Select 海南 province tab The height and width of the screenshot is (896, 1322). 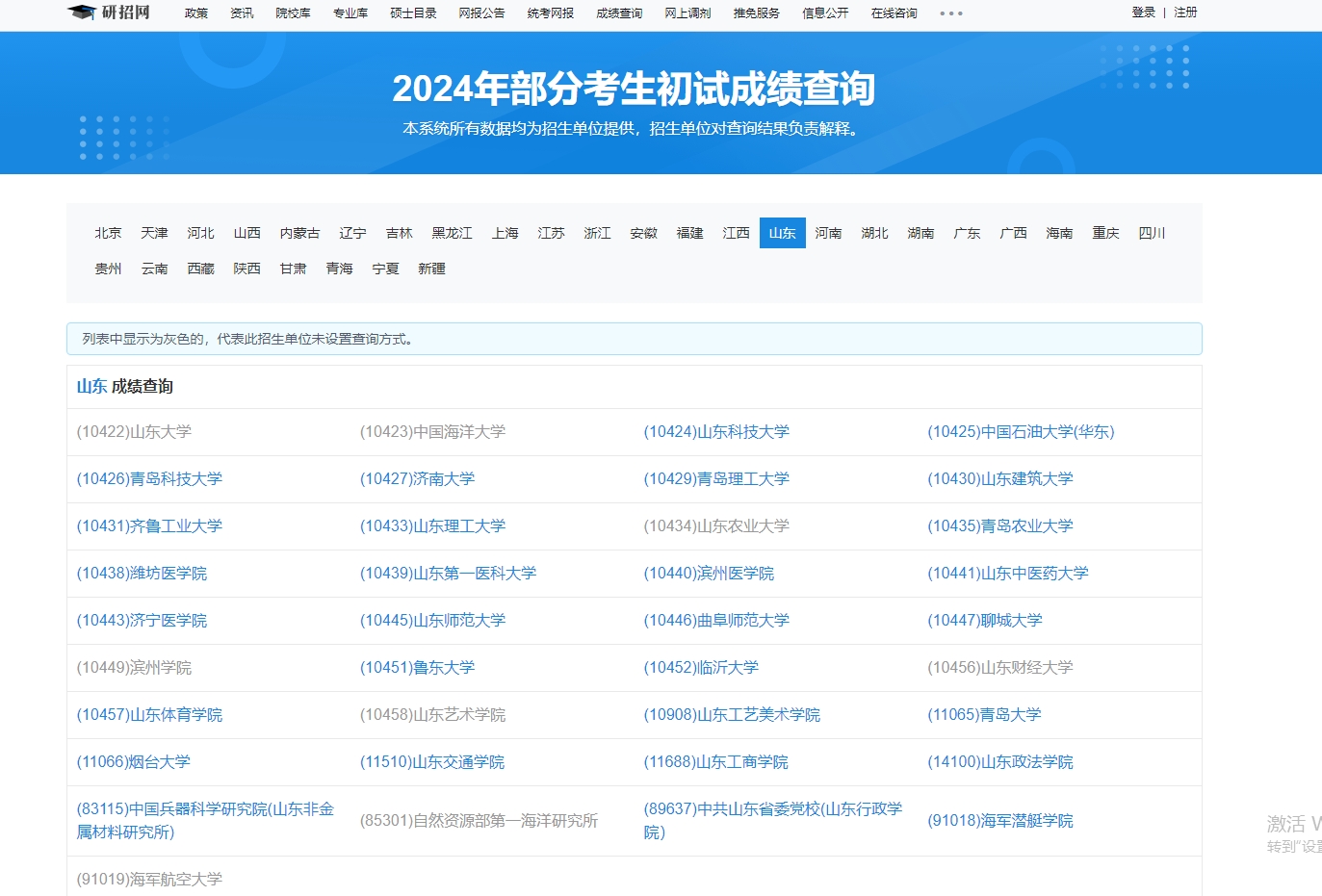1059,233
